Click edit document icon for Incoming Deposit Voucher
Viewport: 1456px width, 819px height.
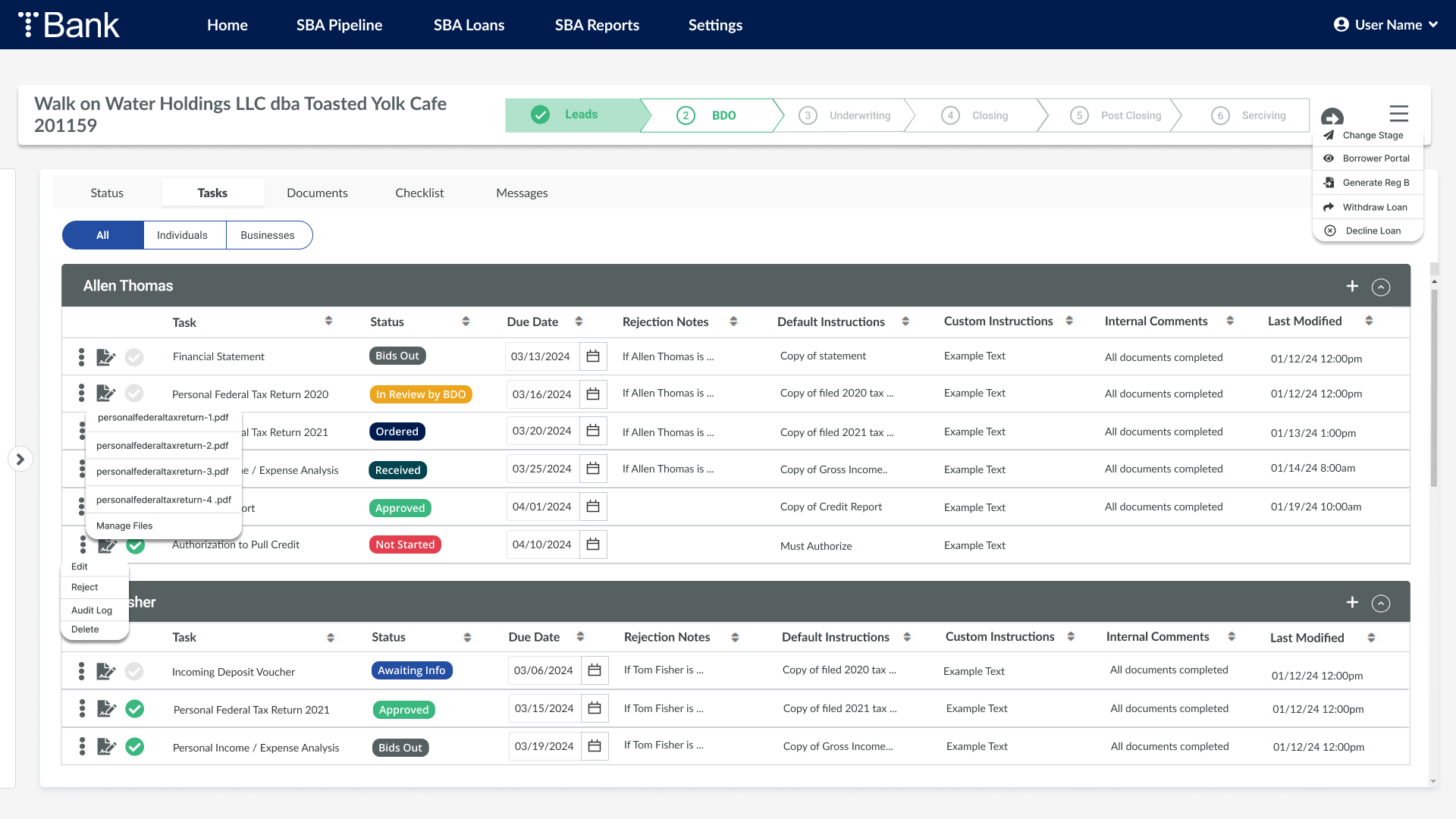click(105, 671)
